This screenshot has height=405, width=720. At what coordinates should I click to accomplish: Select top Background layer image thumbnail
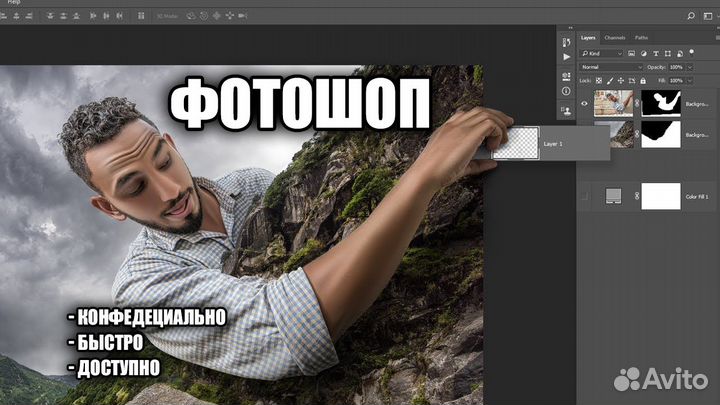[613, 103]
